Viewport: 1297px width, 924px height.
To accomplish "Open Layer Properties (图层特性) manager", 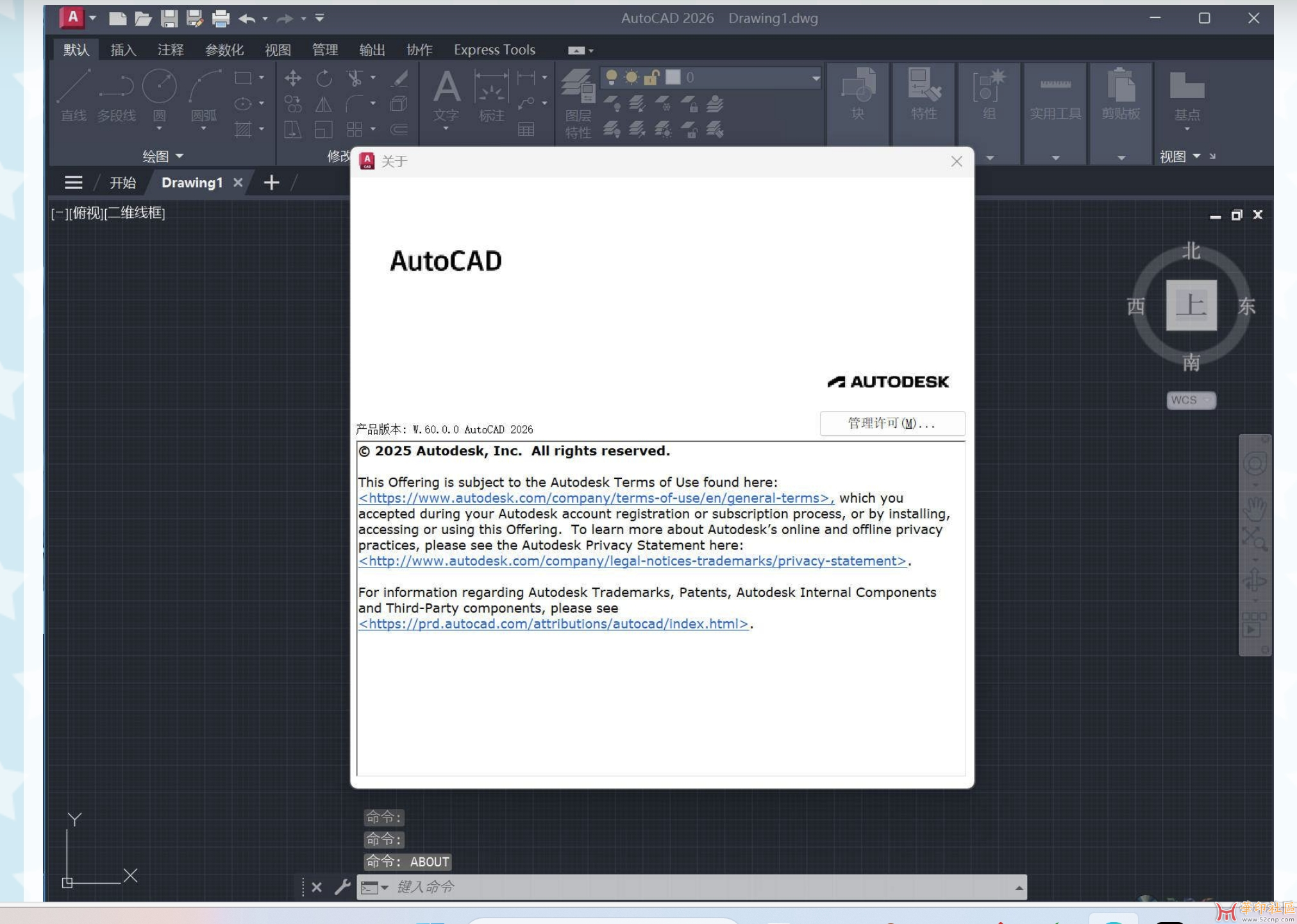I will pos(578,104).
